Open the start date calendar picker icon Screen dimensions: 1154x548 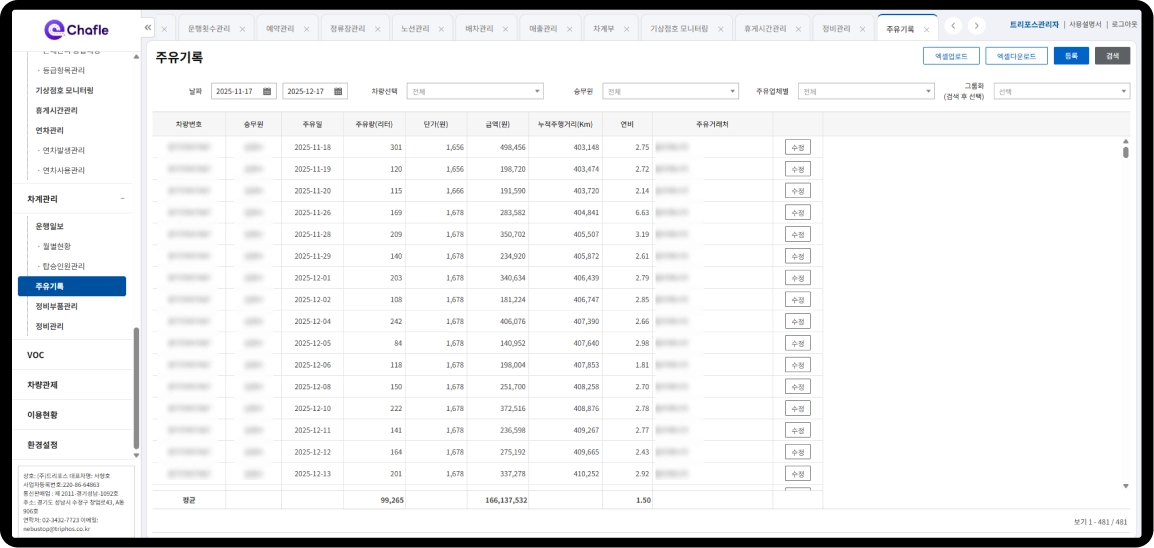click(267, 91)
